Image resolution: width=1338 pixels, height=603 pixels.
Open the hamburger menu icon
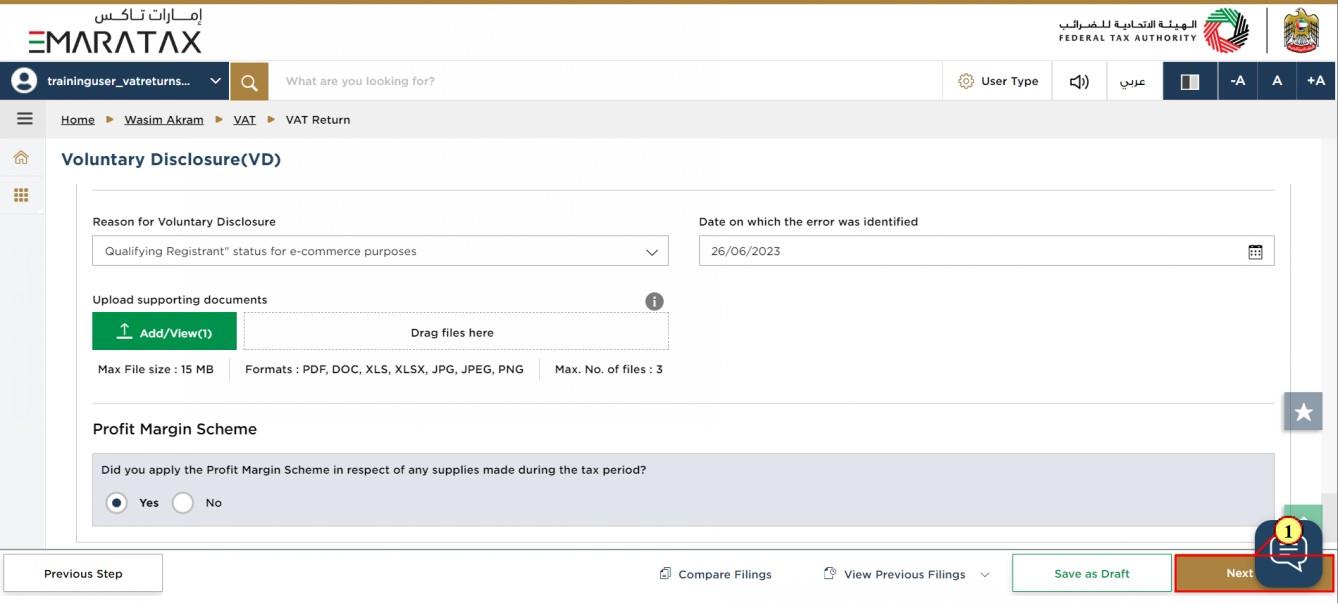[x=25, y=119]
